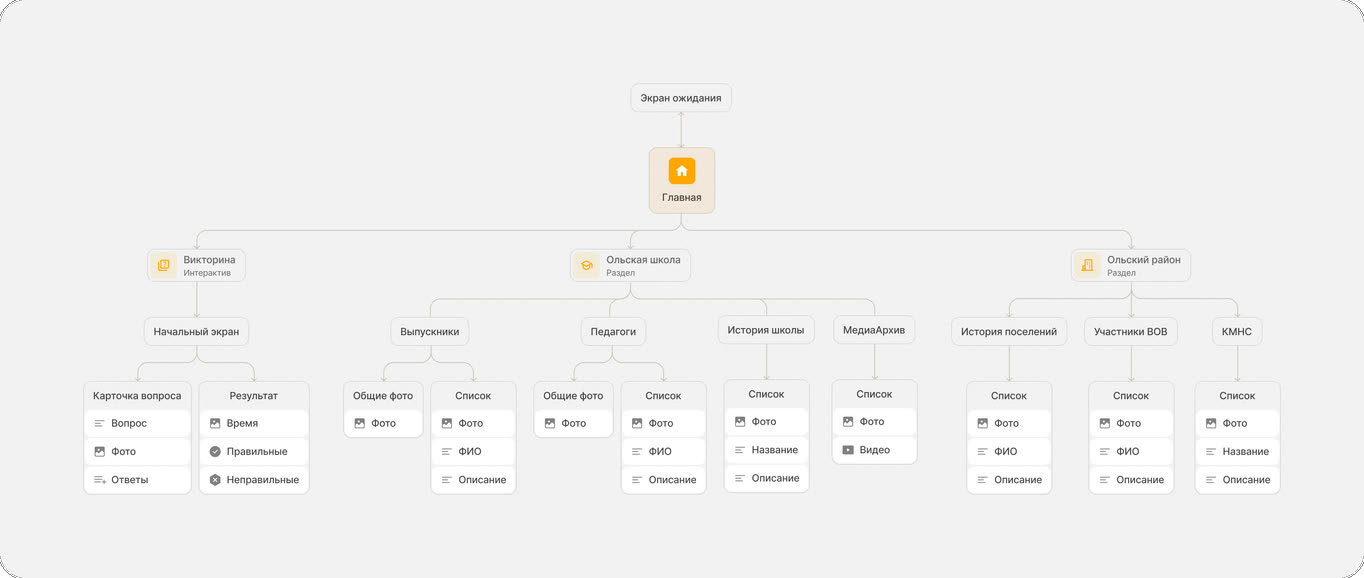Select the Экран ожидания node
The image size is (1364, 578).
[681, 98]
